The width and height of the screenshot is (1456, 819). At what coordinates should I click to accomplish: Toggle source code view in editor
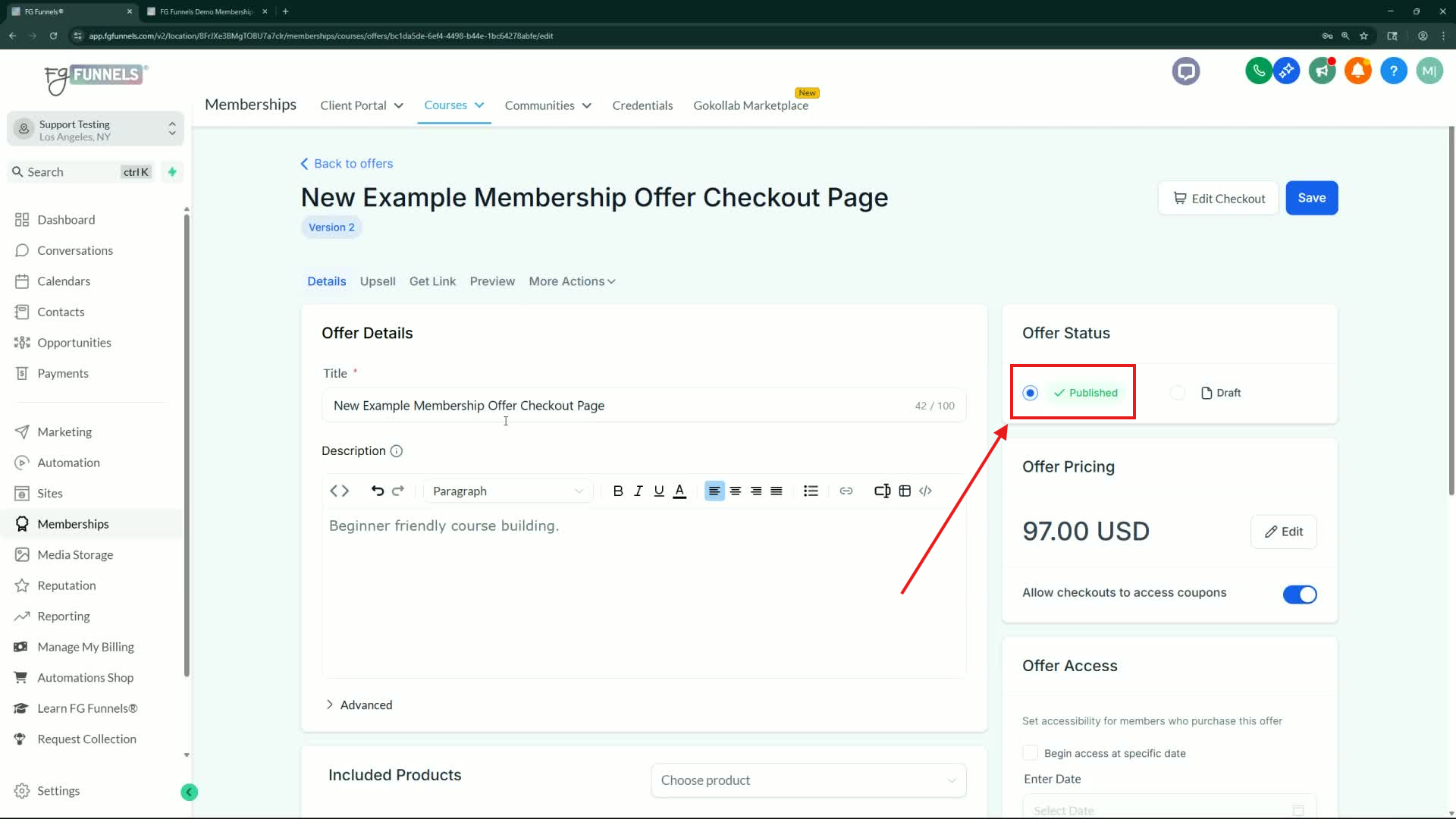click(339, 491)
